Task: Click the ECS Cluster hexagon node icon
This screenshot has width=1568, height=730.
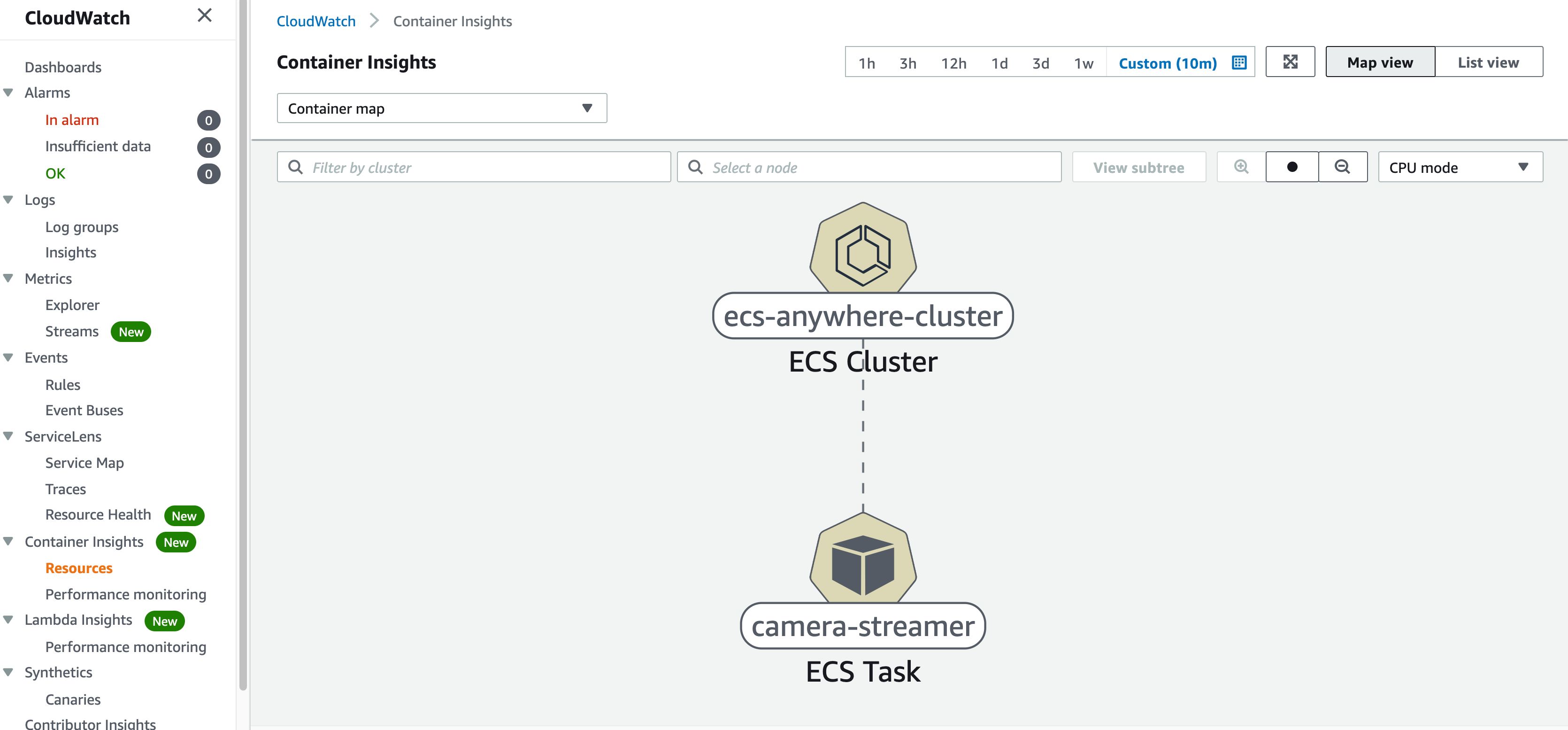Action: pyautogui.click(x=862, y=249)
